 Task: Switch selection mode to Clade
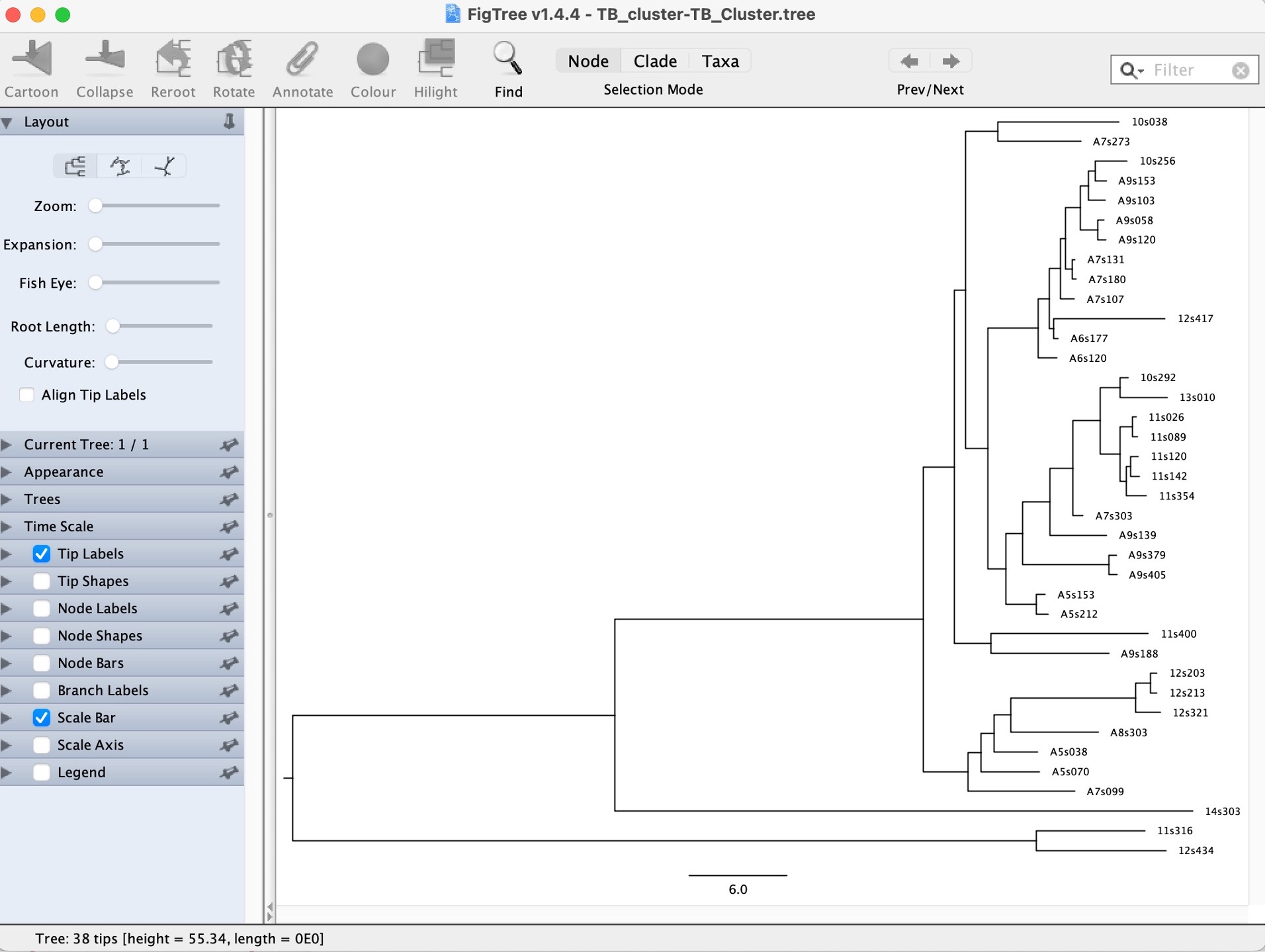(x=654, y=62)
